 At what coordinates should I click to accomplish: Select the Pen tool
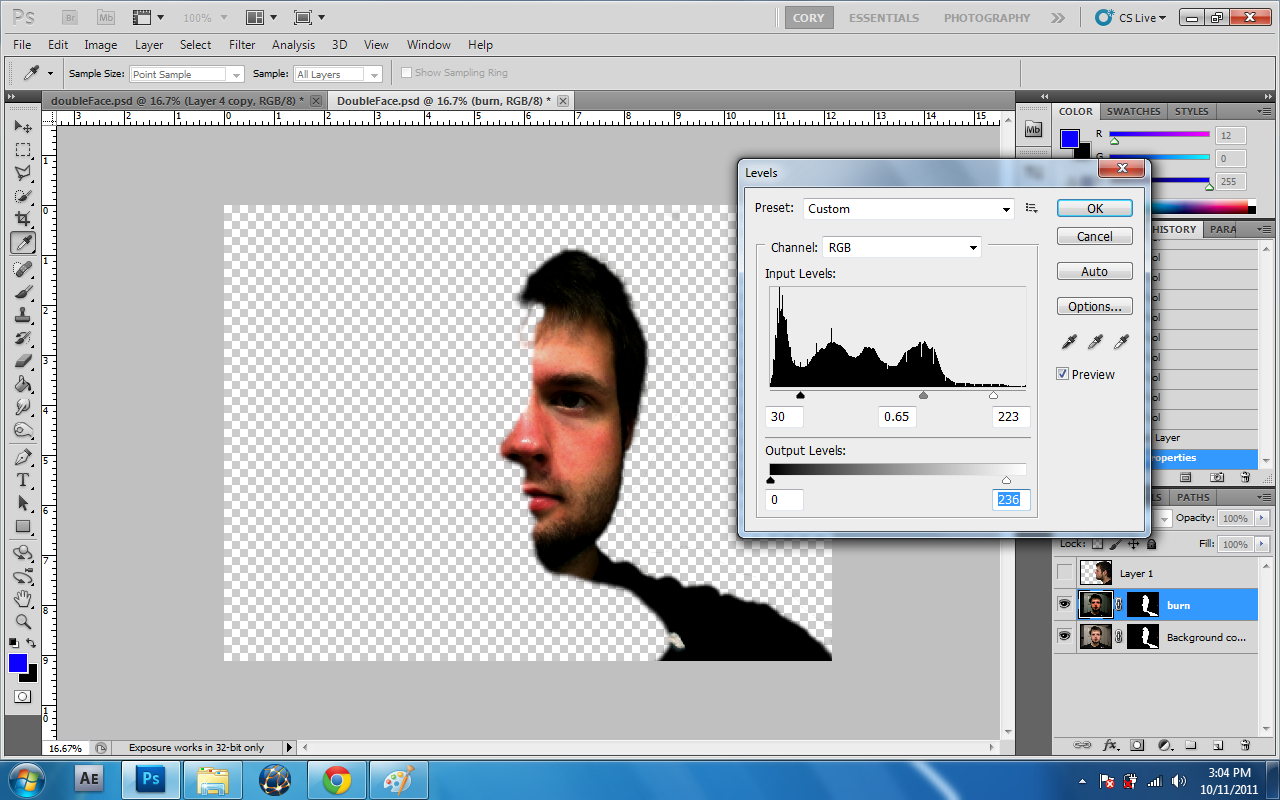click(x=22, y=457)
